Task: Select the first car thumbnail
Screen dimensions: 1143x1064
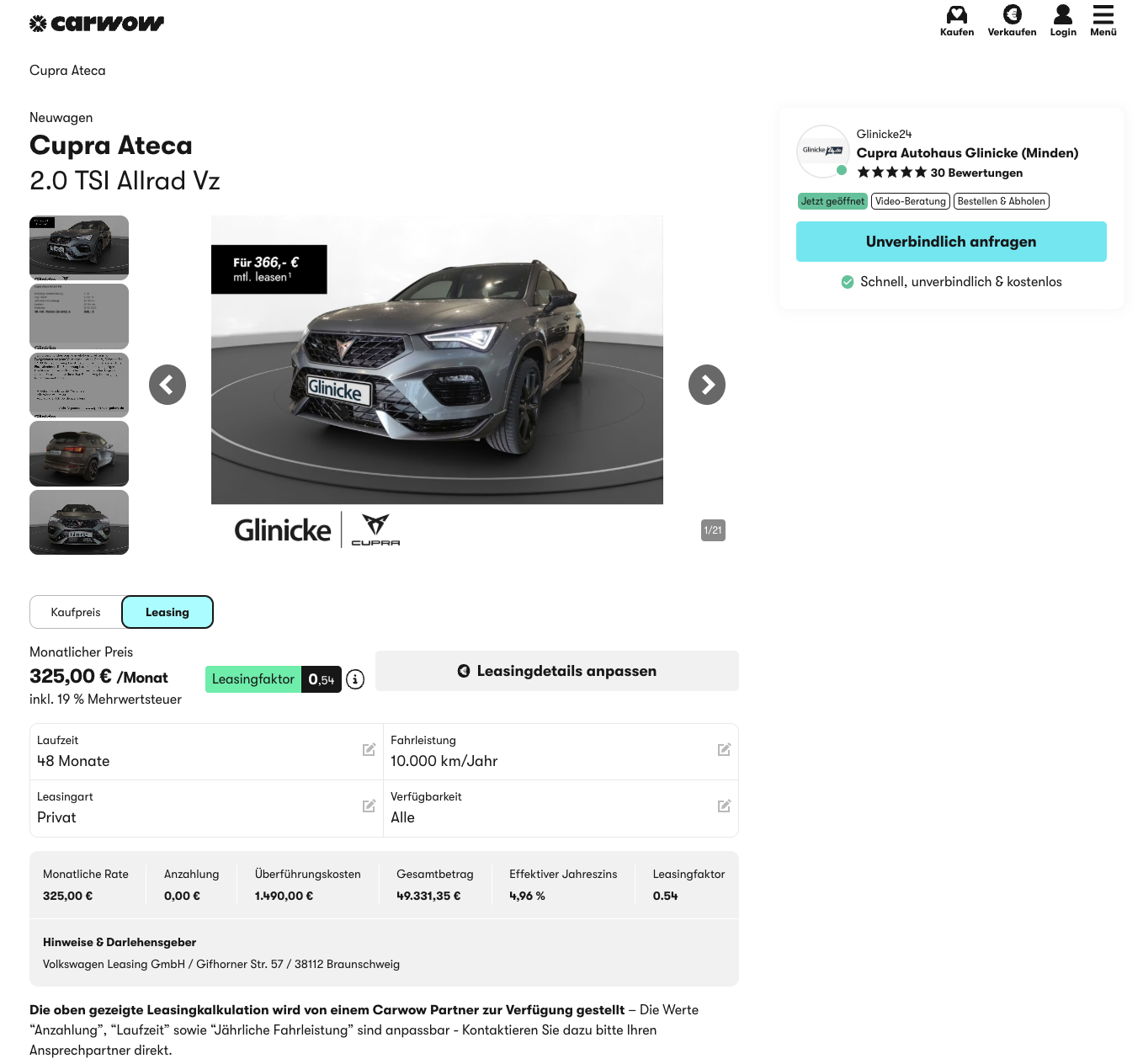Action: coord(79,247)
